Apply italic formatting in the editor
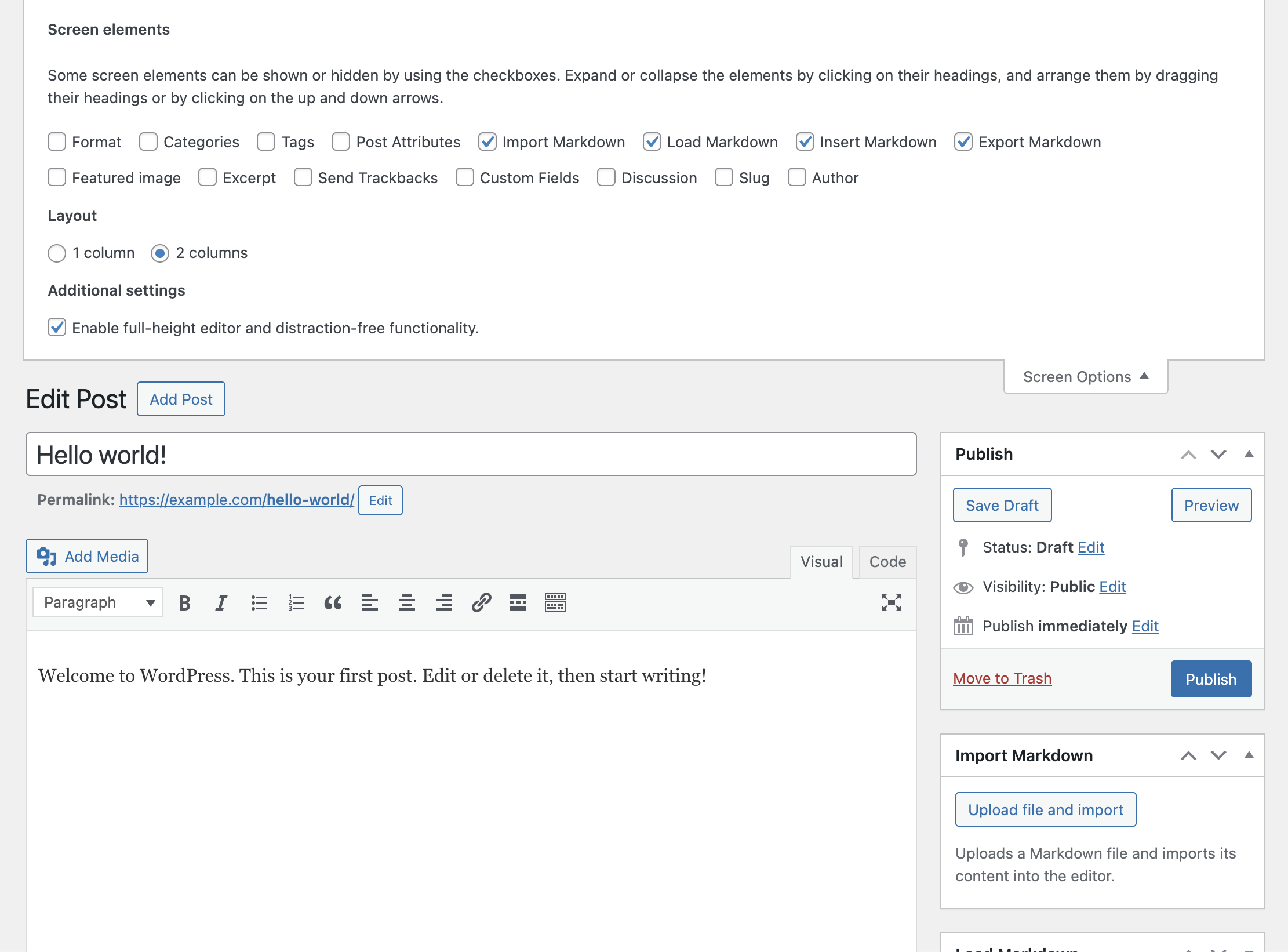Screen dimensions: 1288x952 [221, 602]
